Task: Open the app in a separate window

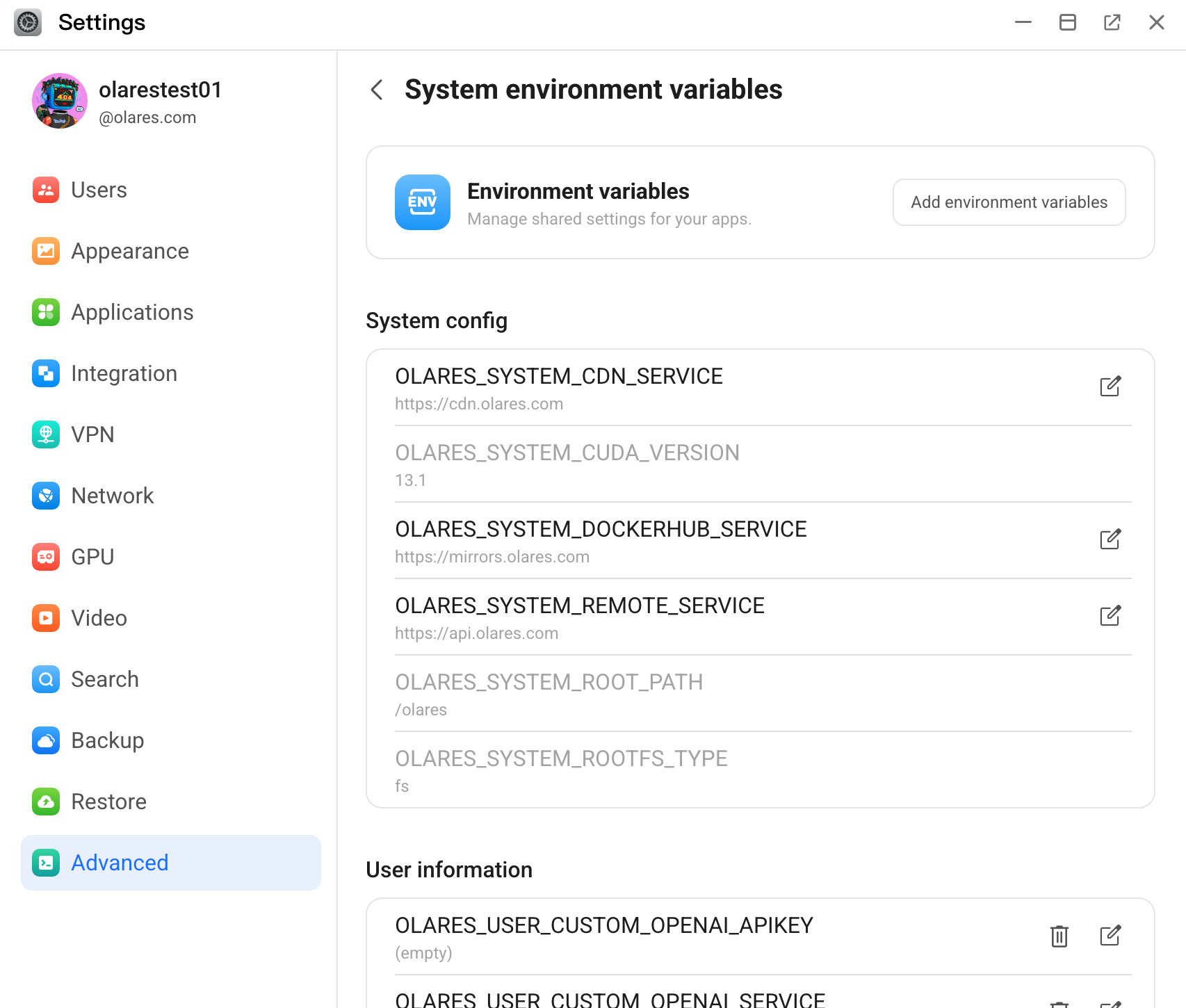Action: 1112,22
